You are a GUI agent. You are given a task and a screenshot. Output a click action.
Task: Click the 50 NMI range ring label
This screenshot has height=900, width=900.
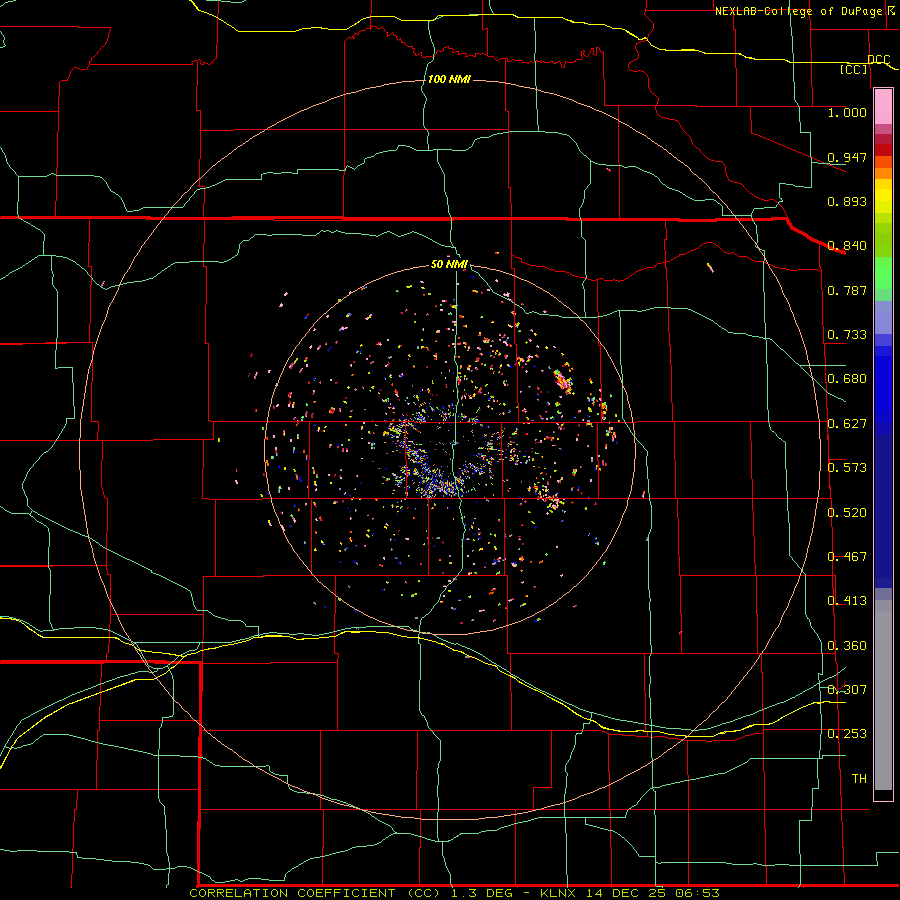pos(449,264)
